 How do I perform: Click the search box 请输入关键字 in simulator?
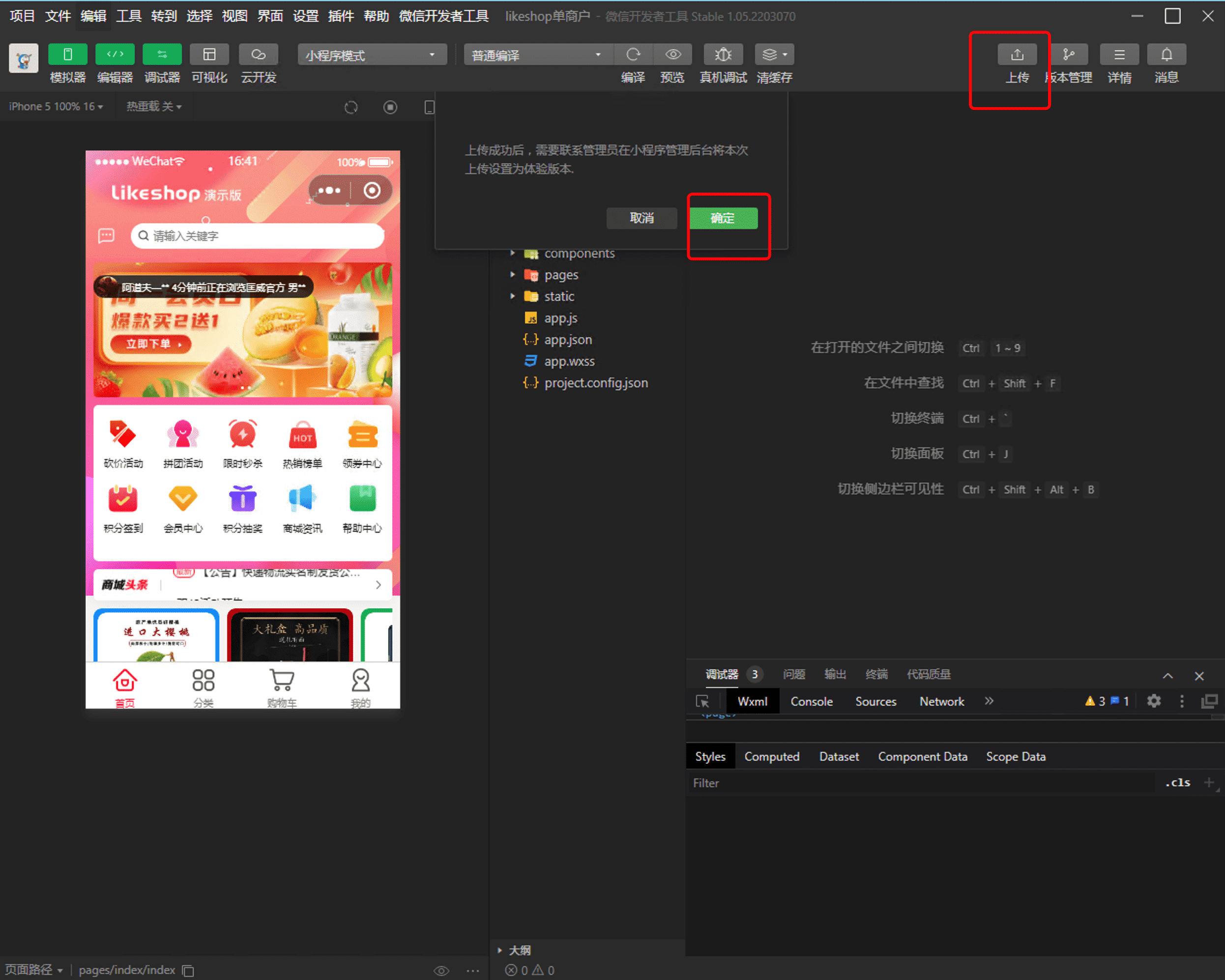pos(258,236)
